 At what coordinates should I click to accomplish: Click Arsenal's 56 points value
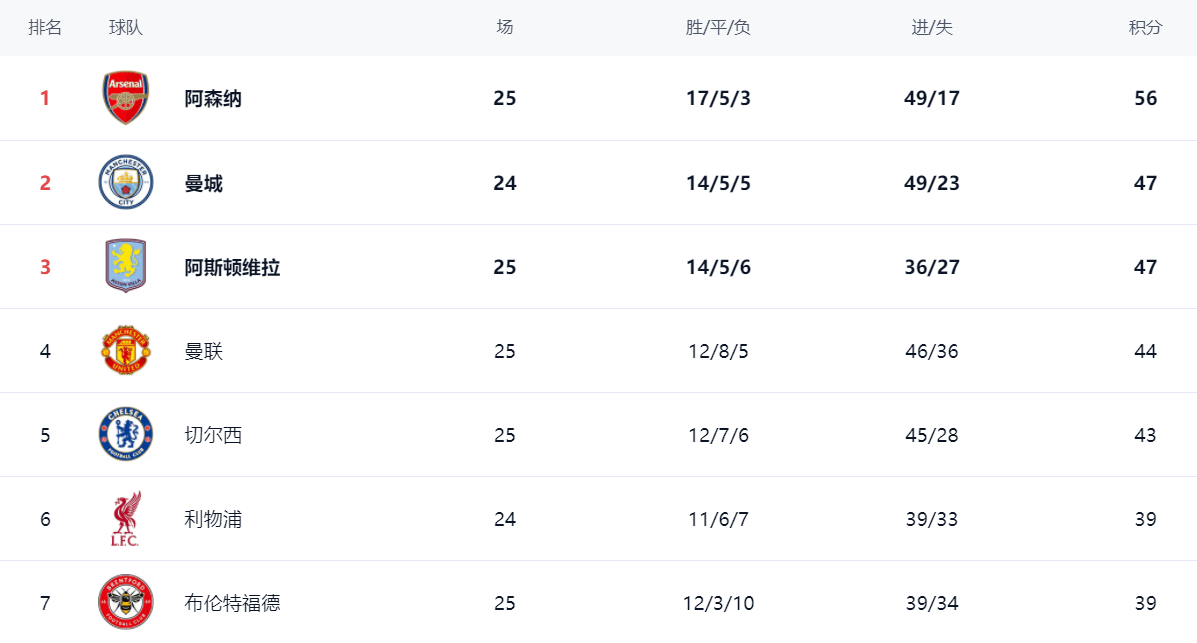(1145, 99)
